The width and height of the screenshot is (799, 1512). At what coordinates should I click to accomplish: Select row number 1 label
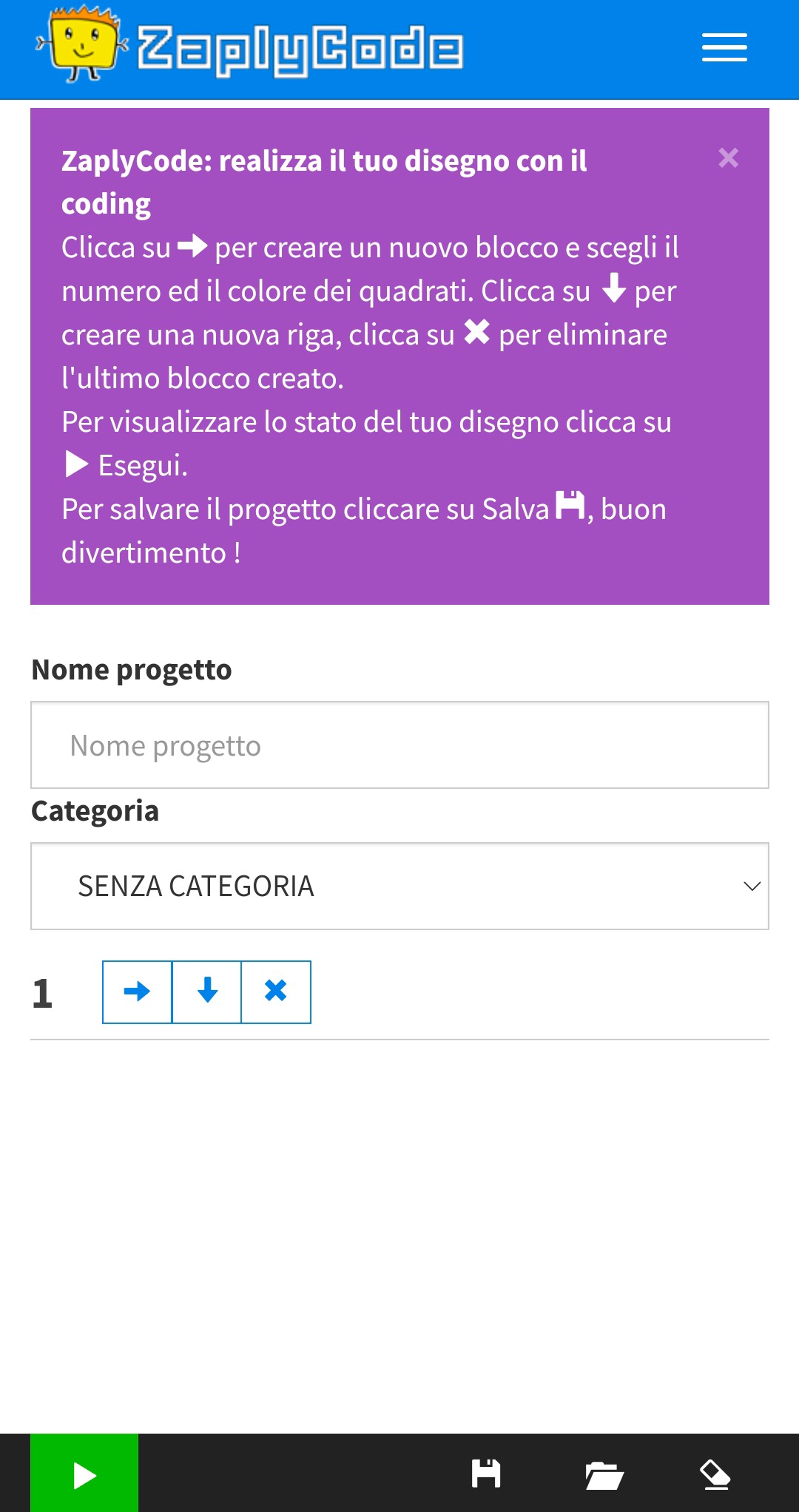point(43,992)
